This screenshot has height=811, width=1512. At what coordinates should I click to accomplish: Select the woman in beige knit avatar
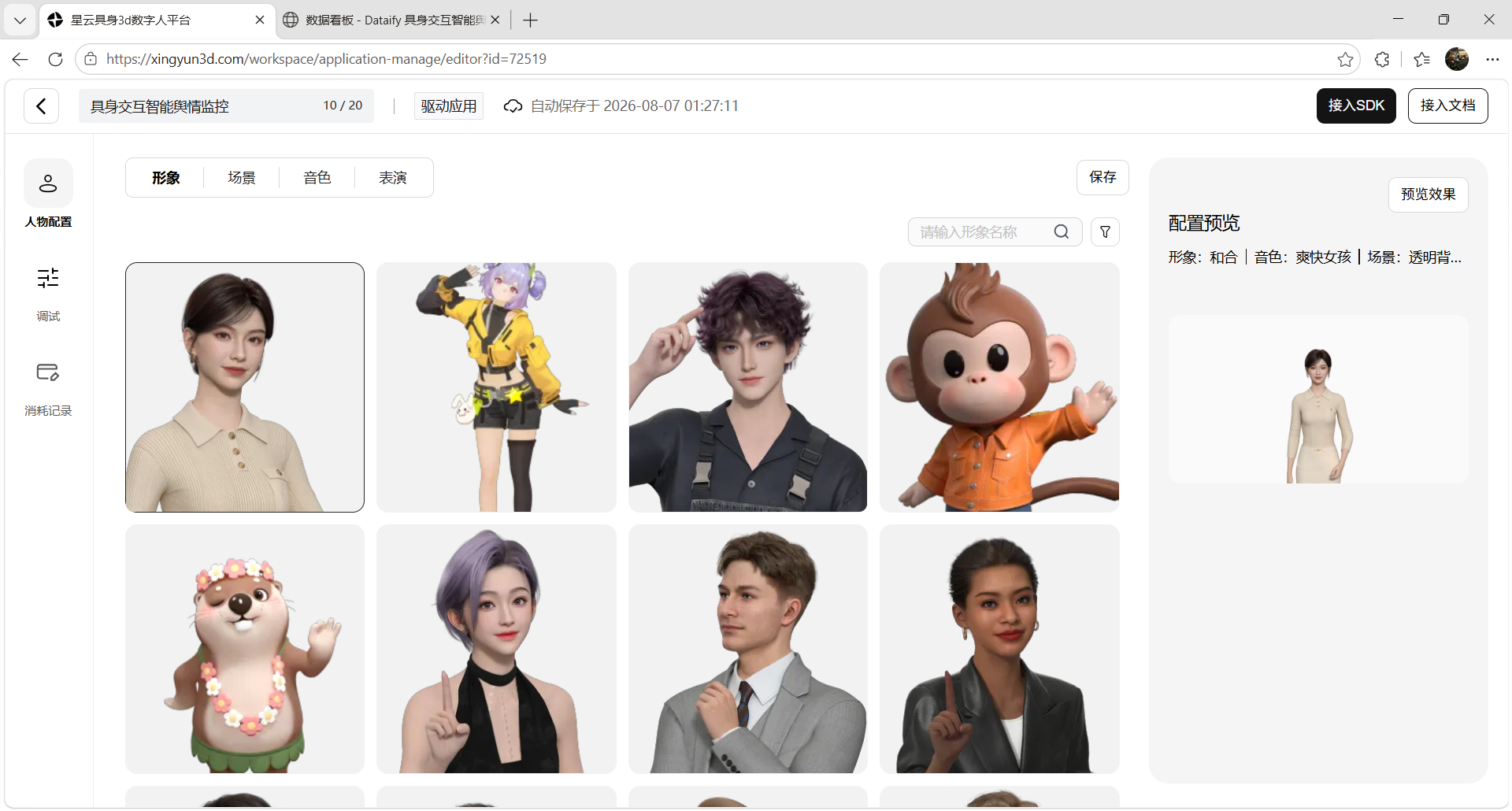tap(245, 387)
